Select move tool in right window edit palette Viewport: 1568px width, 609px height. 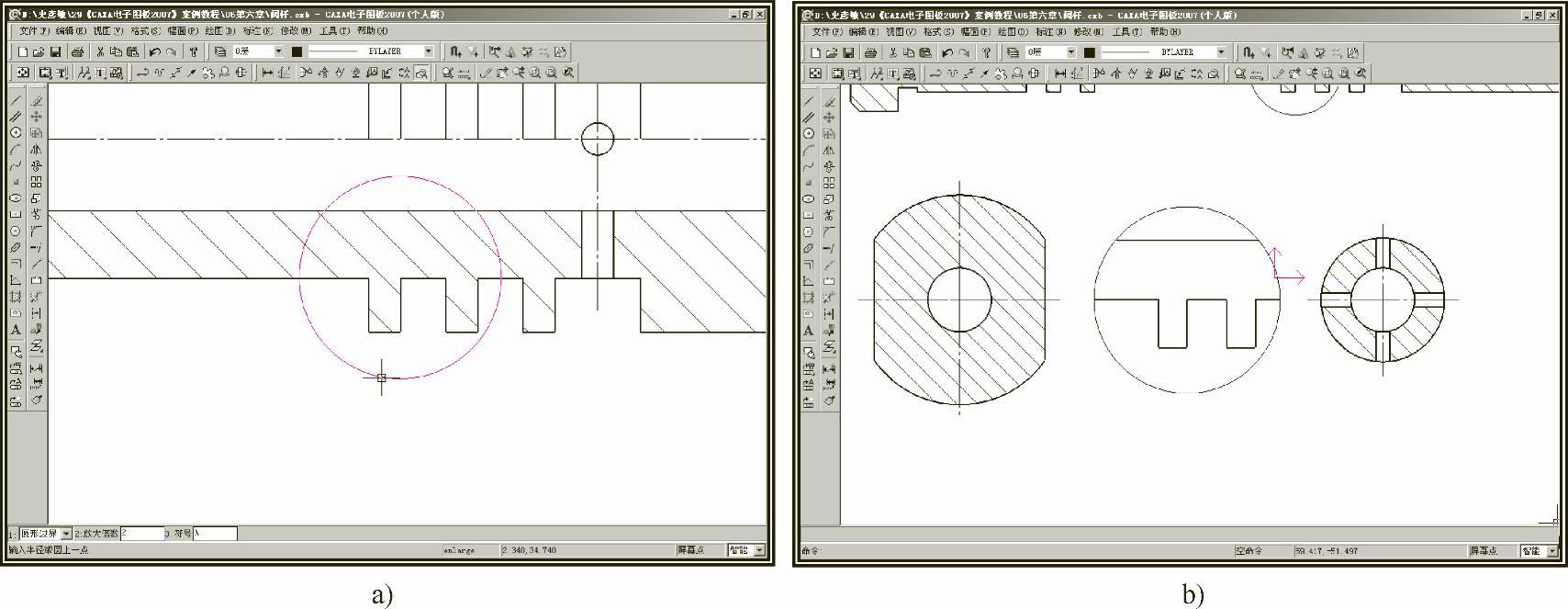pyautogui.click(x=829, y=118)
